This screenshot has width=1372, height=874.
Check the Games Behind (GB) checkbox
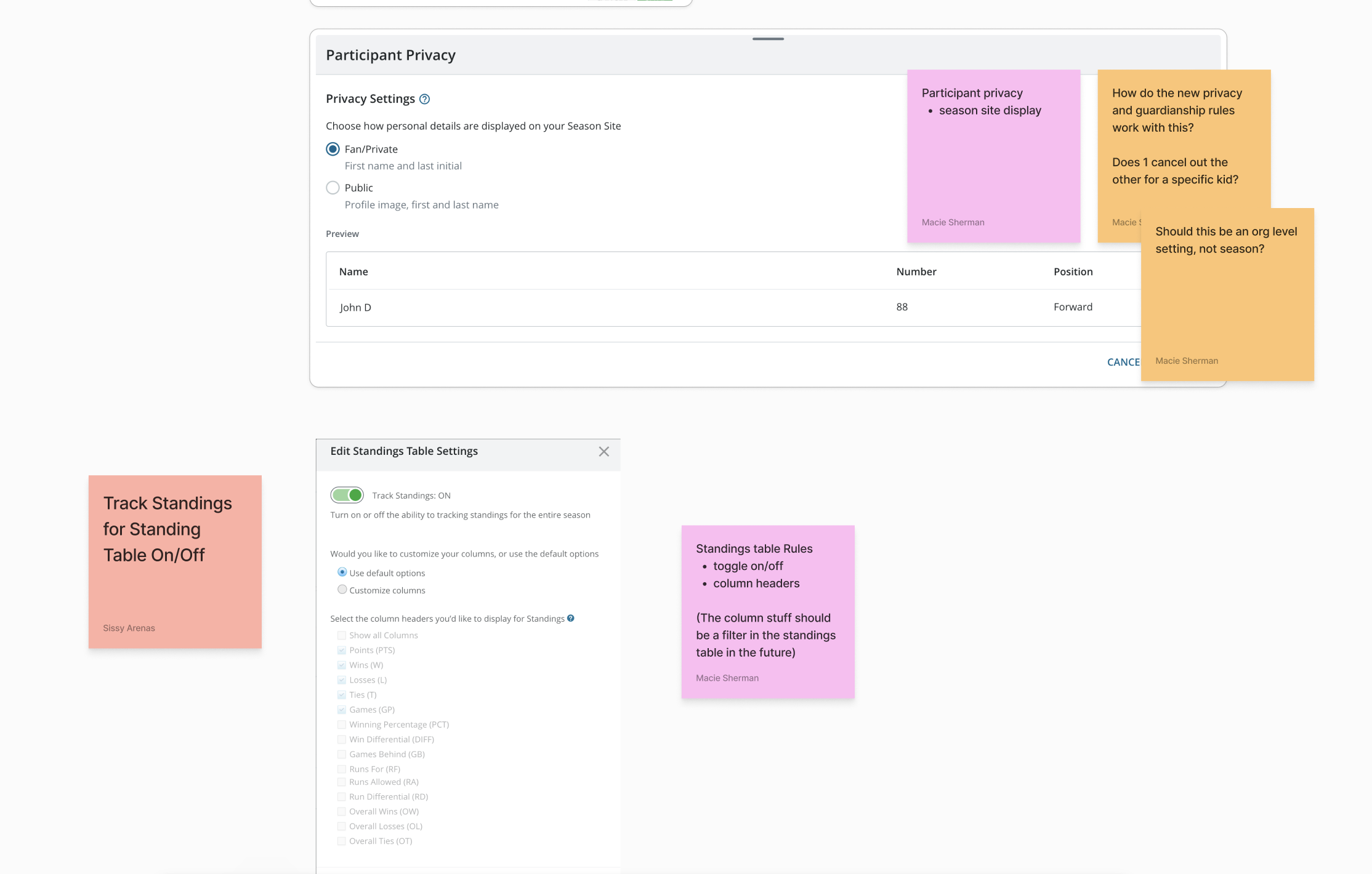(342, 754)
